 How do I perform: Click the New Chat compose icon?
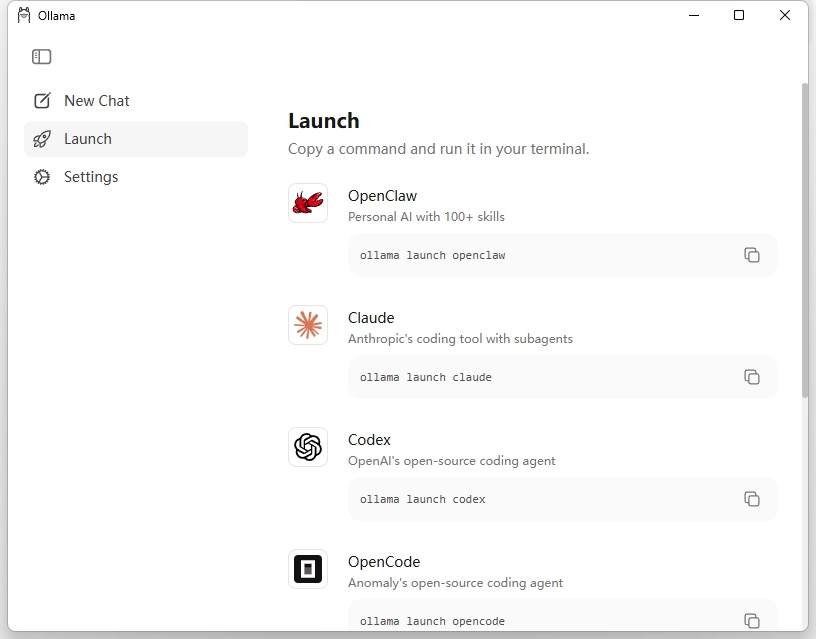coord(42,100)
